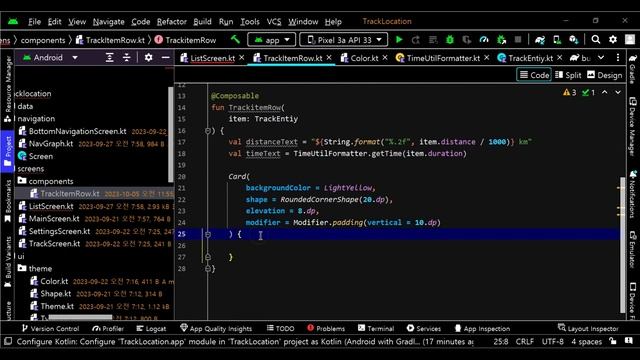Image resolution: width=640 pixels, height=360 pixels.
Task: Click the 4 spaces indent setting
Action: pos(586,341)
